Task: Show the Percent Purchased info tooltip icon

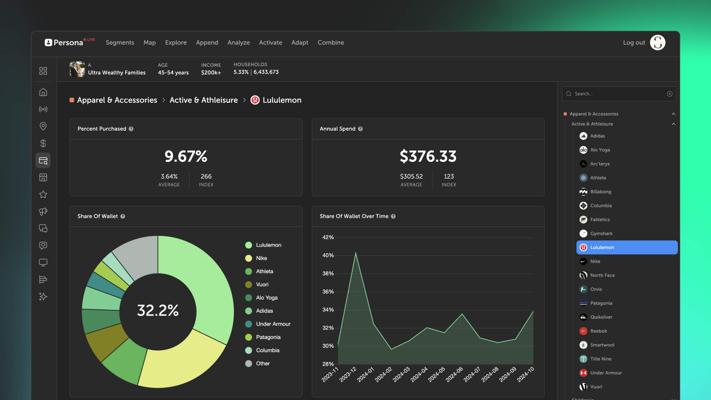Action: click(x=131, y=129)
